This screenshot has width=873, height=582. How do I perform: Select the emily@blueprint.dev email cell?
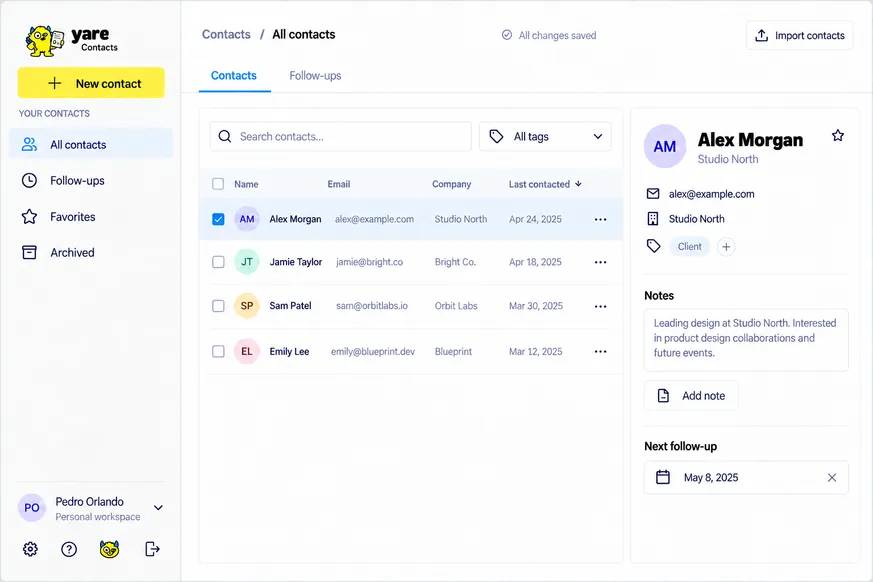tap(372, 351)
